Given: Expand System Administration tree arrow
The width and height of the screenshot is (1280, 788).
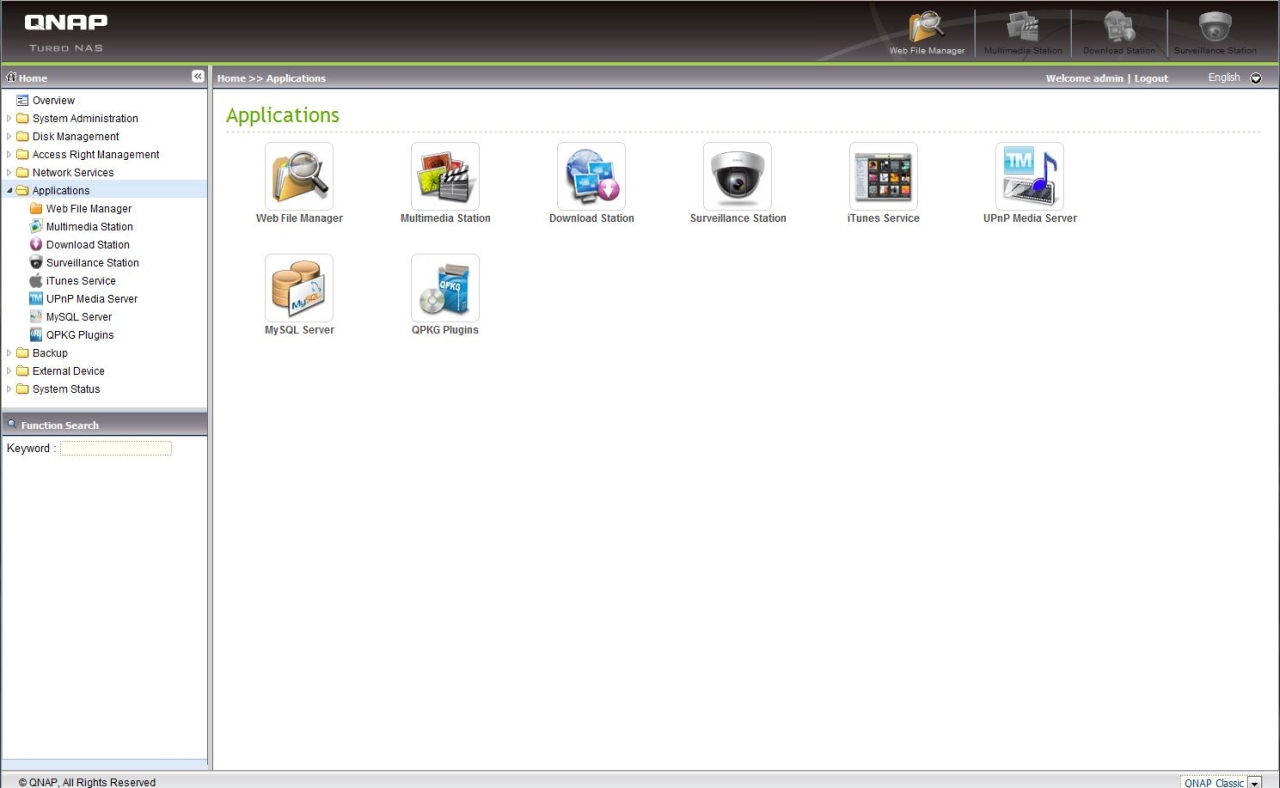Looking at the screenshot, I should [9, 119].
